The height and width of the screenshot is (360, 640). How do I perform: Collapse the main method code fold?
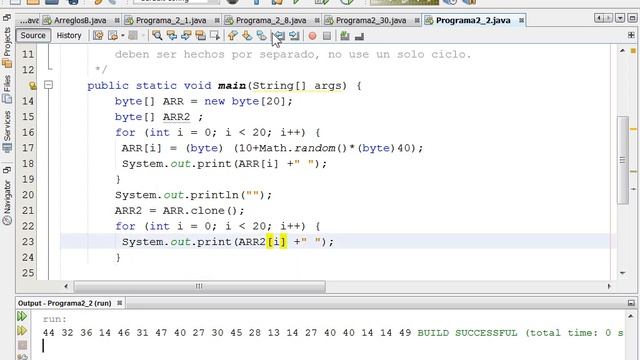point(49,85)
